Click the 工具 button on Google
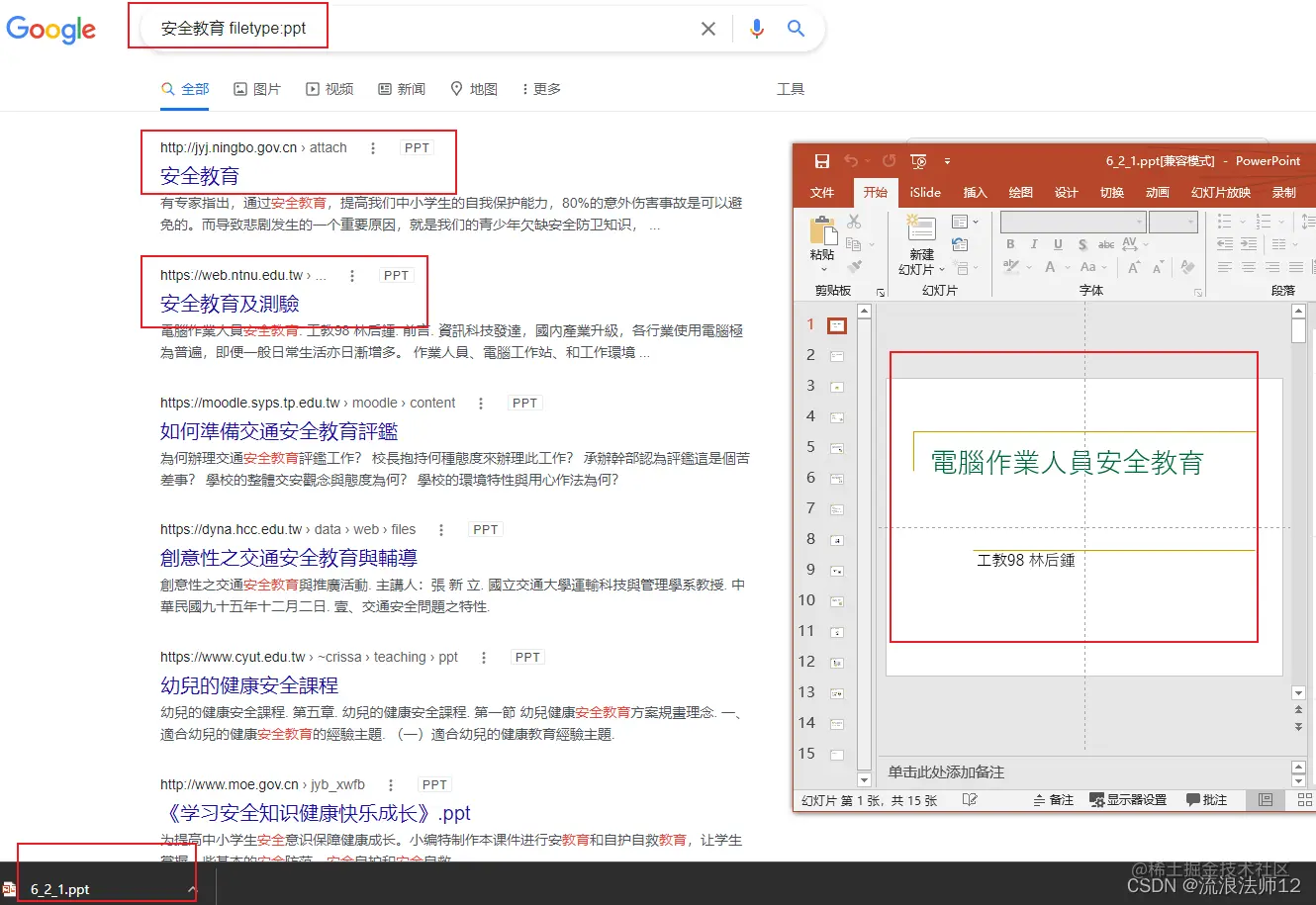1316x905 pixels. coord(791,88)
